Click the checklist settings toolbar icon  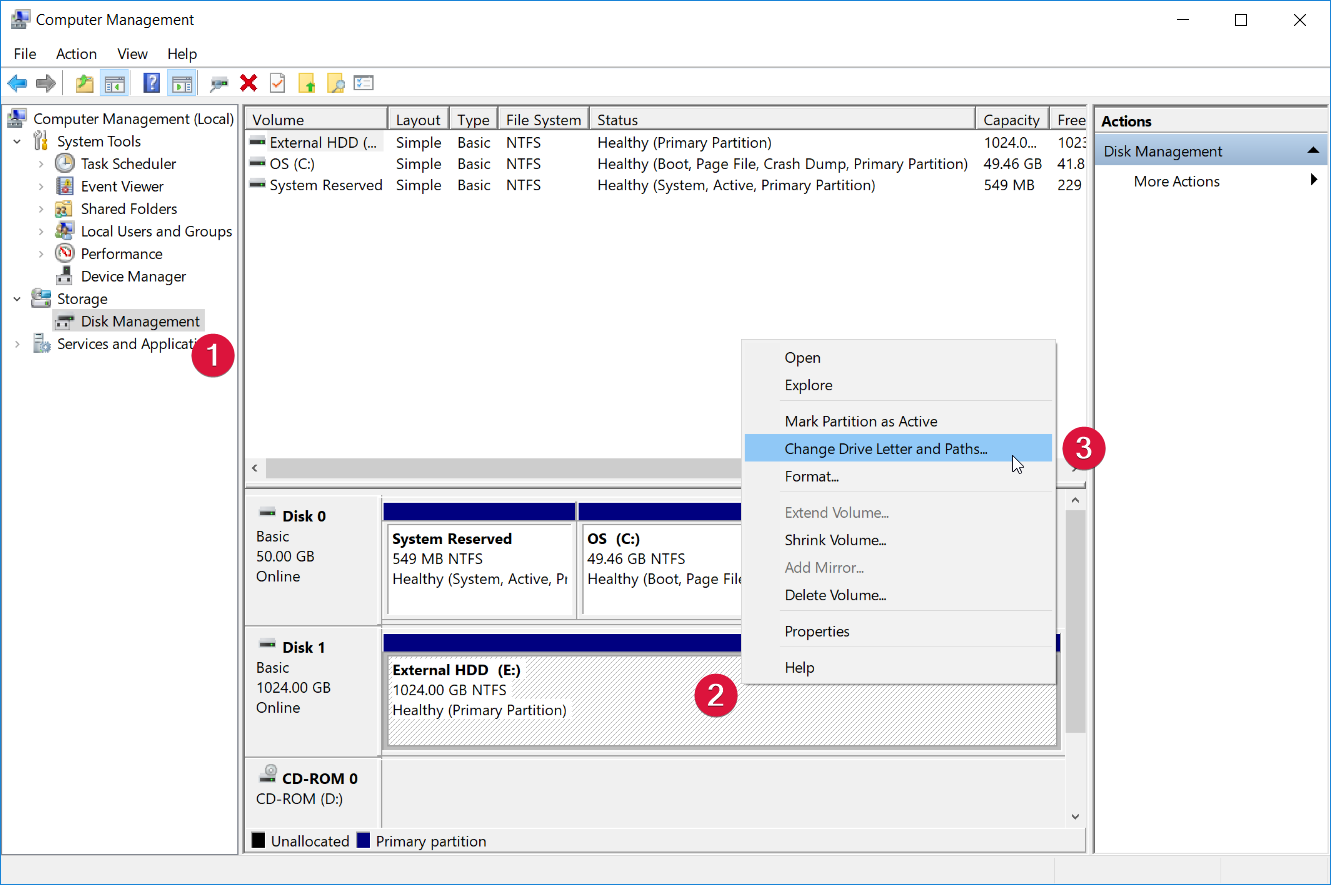click(364, 84)
